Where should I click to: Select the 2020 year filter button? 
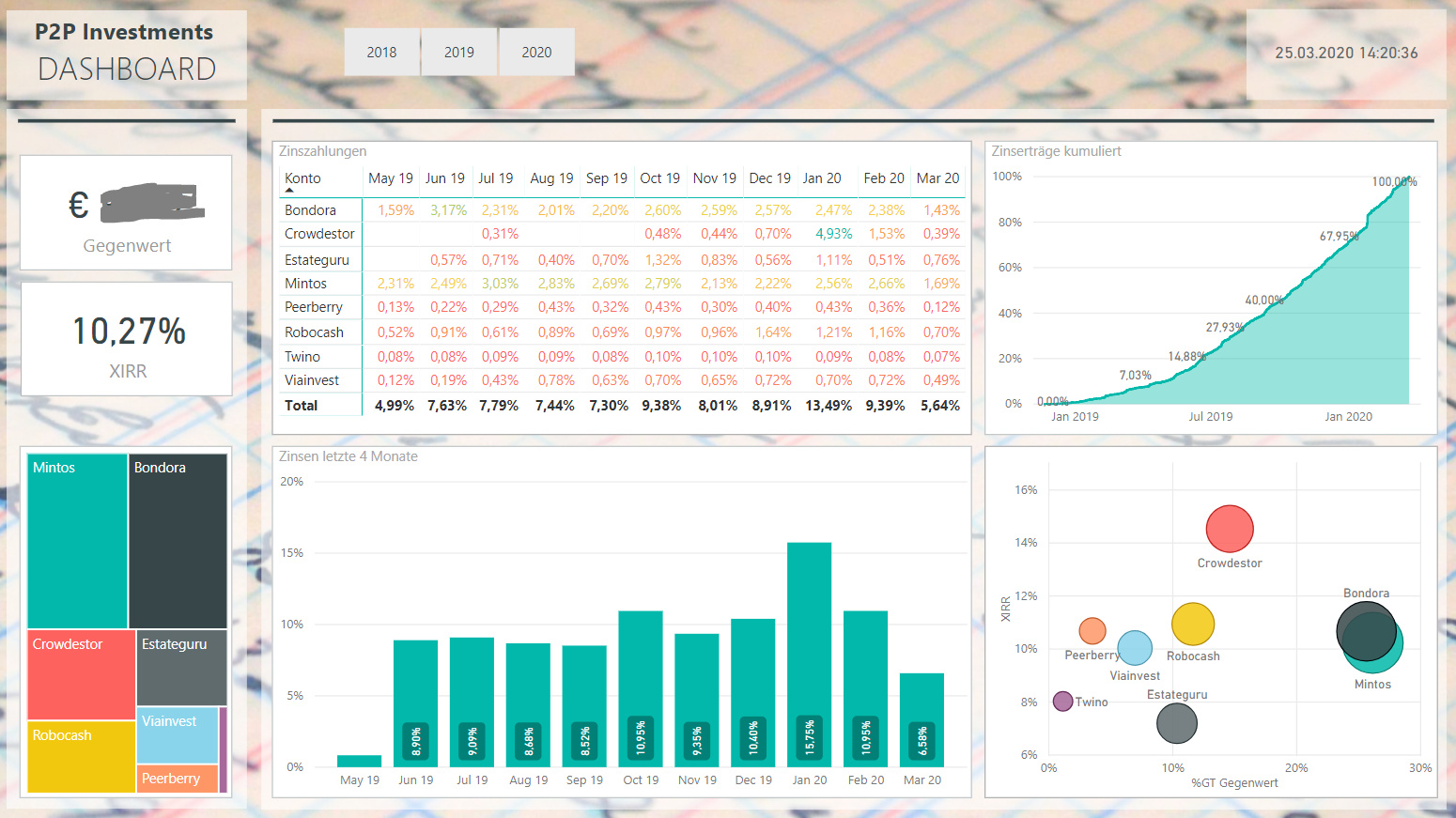click(x=536, y=52)
